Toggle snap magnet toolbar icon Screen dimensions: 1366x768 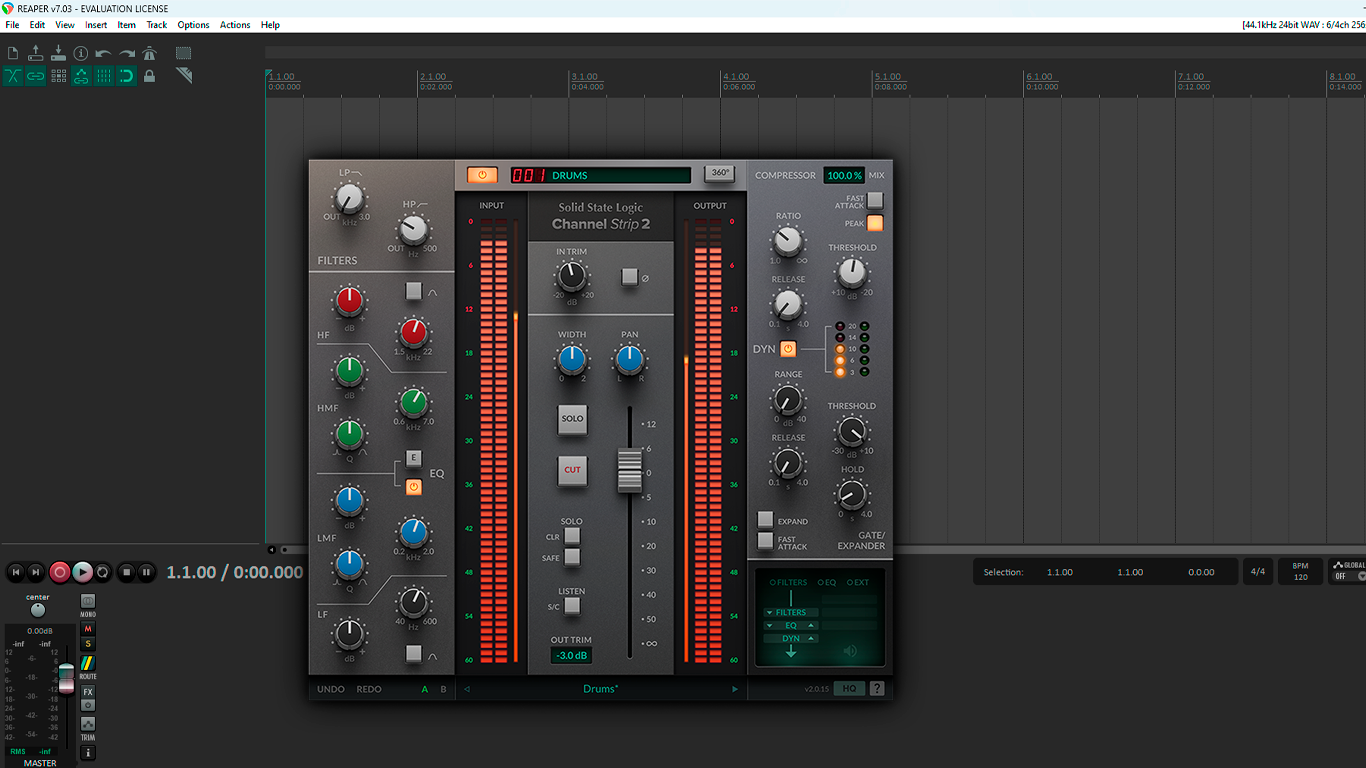[x=127, y=76]
